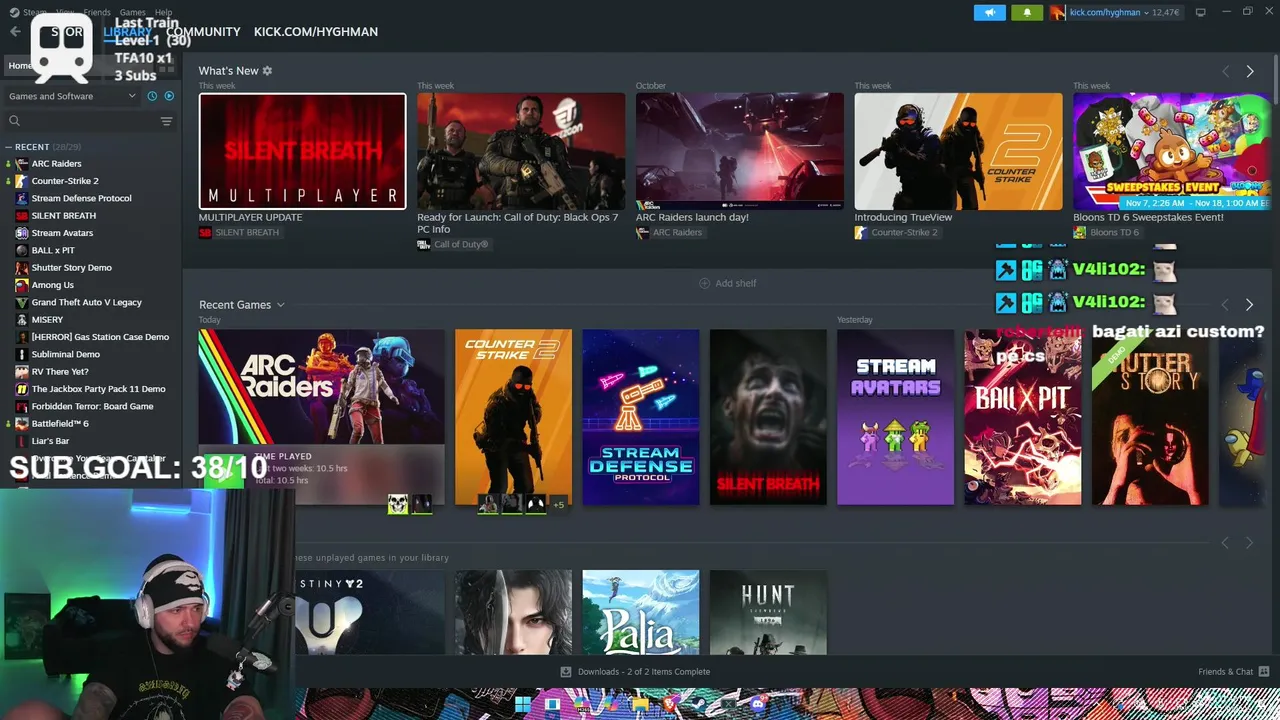Image resolution: width=1280 pixels, height=720 pixels.
Task: Open Bloons TD 6 Sweepstakes Event card
Action: 1172,151
